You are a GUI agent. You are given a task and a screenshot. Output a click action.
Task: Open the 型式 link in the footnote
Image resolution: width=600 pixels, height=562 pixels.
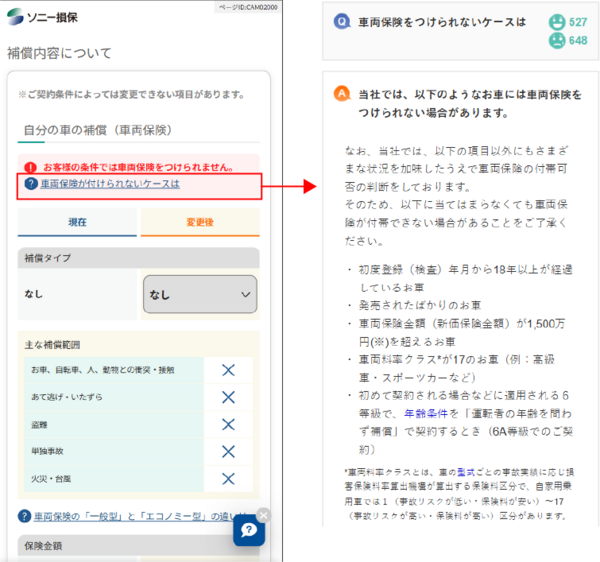tap(466, 472)
